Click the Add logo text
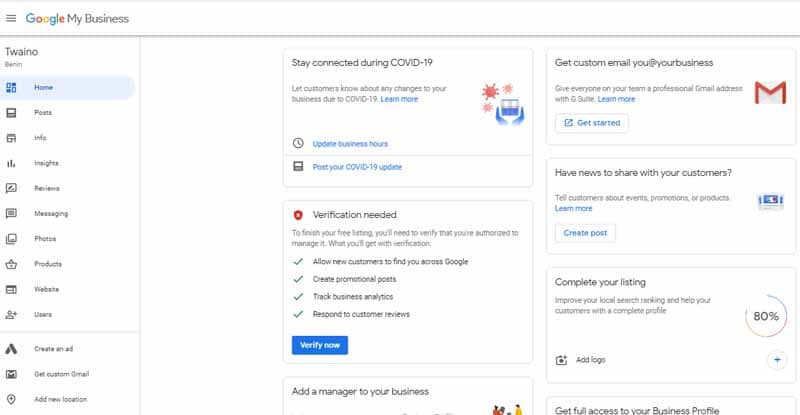 (590, 360)
